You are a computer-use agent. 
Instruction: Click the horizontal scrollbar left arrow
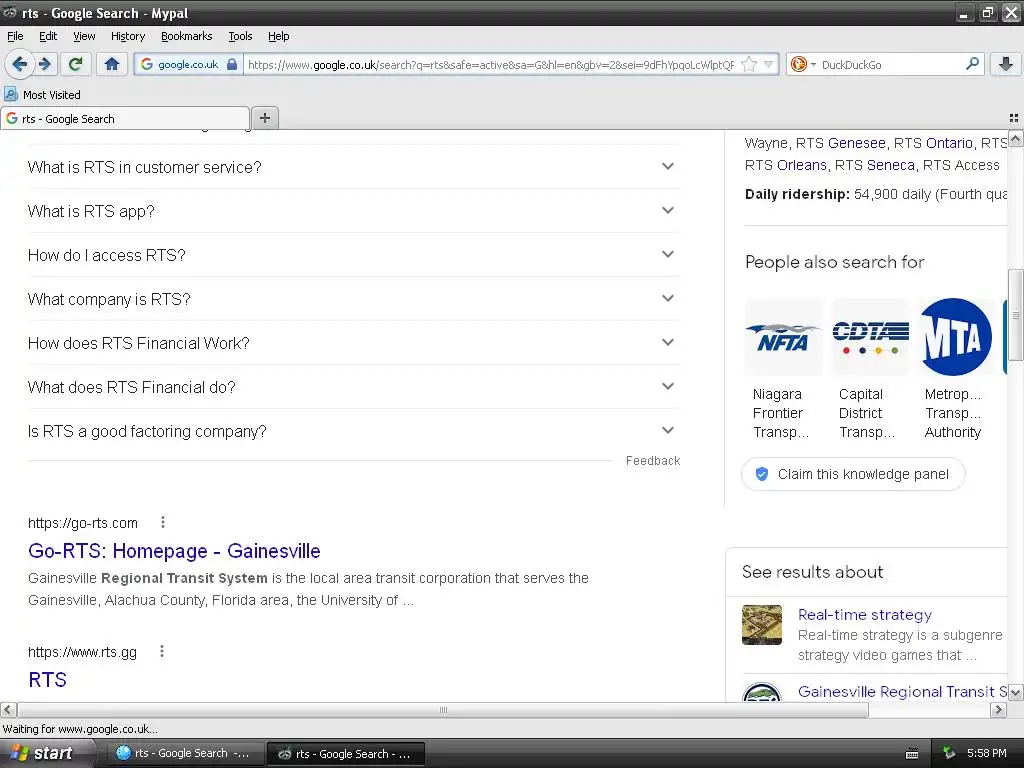[8, 710]
